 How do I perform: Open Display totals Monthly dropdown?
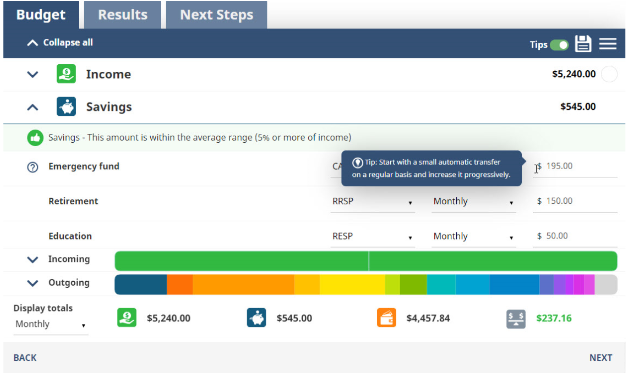pos(51,324)
